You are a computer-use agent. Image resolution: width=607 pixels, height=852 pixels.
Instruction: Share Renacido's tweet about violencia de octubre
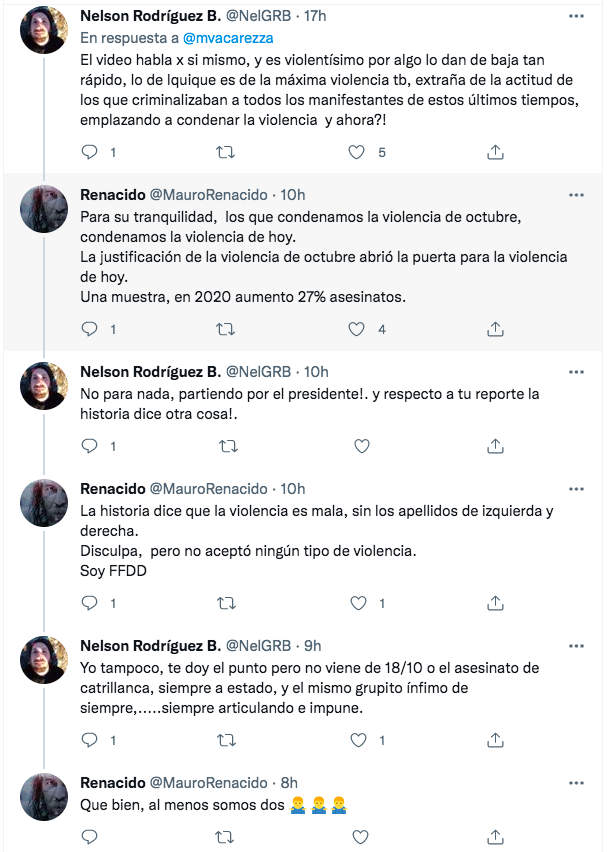point(494,329)
